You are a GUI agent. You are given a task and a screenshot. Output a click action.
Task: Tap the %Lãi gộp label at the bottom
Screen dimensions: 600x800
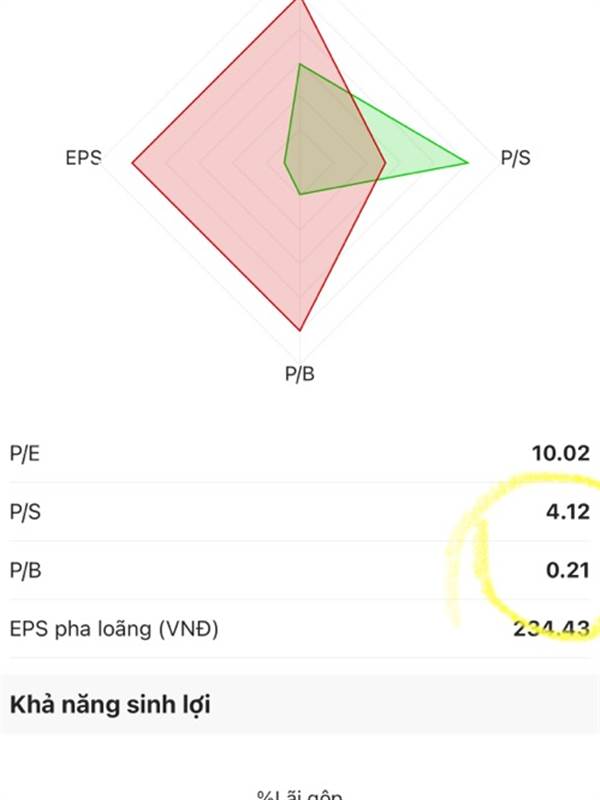pos(299,794)
